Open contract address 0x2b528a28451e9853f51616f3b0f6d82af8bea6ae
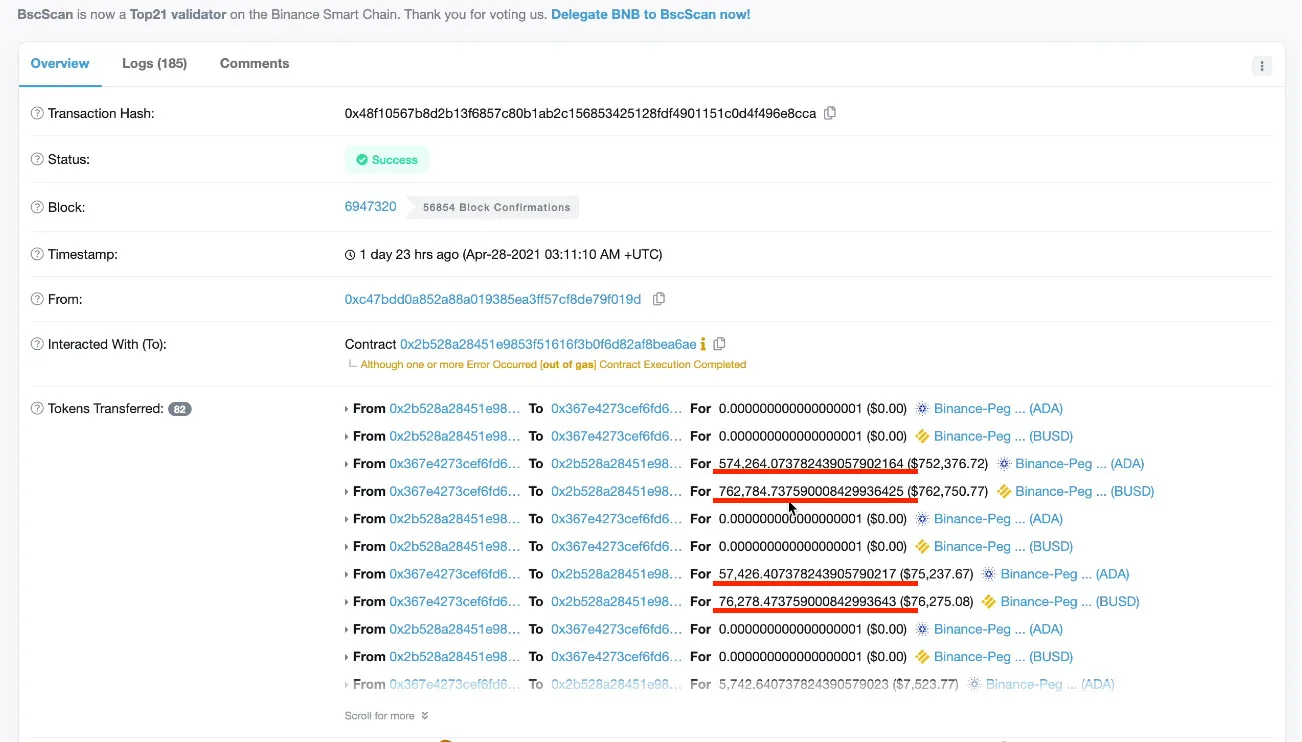The width and height of the screenshot is (1302, 742). click(x=548, y=344)
